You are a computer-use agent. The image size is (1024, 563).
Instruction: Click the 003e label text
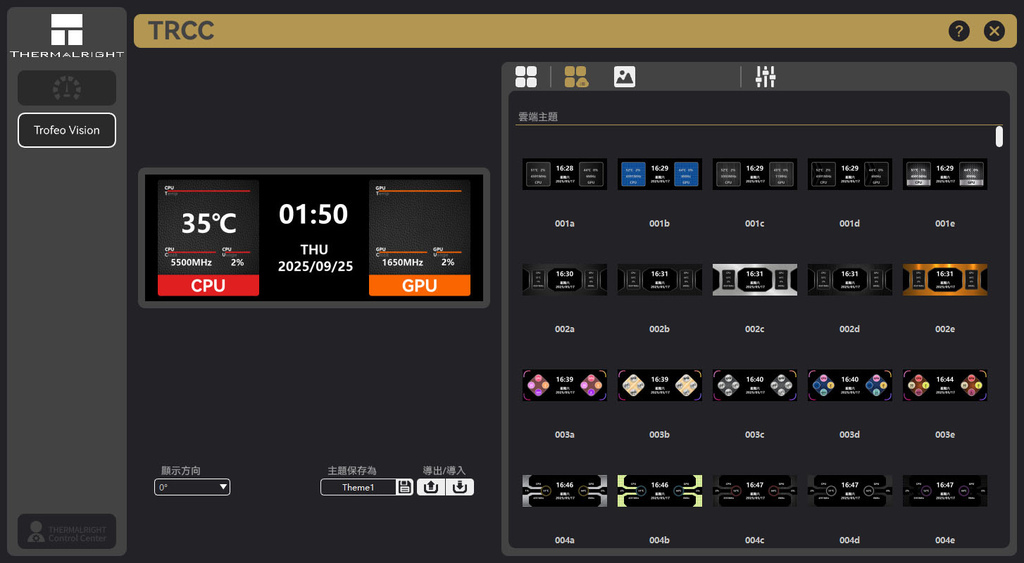tap(945, 435)
